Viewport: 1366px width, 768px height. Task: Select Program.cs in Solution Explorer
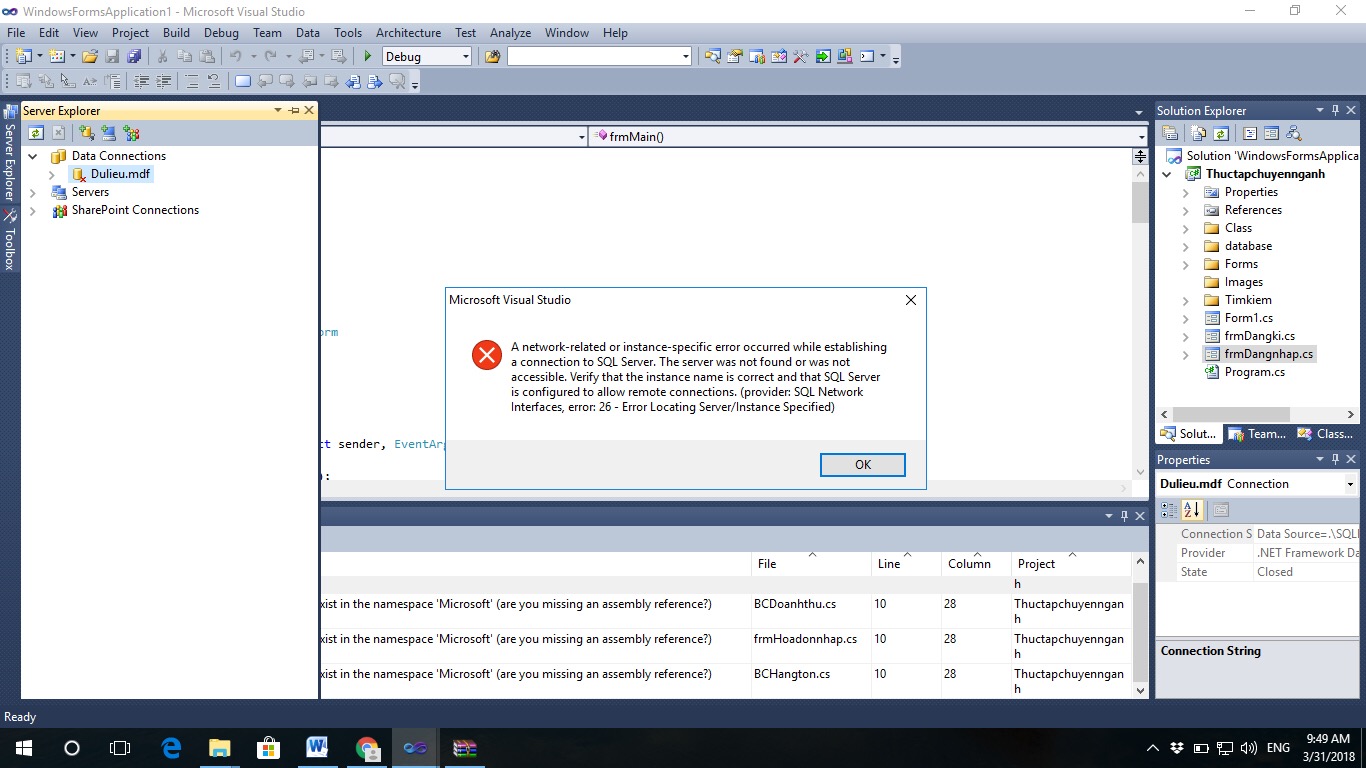point(1254,372)
